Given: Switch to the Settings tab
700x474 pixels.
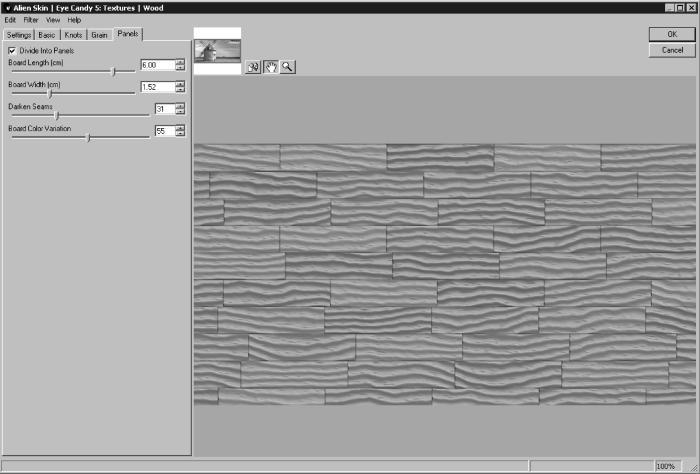Looking at the screenshot, I should tap(20, 35).
